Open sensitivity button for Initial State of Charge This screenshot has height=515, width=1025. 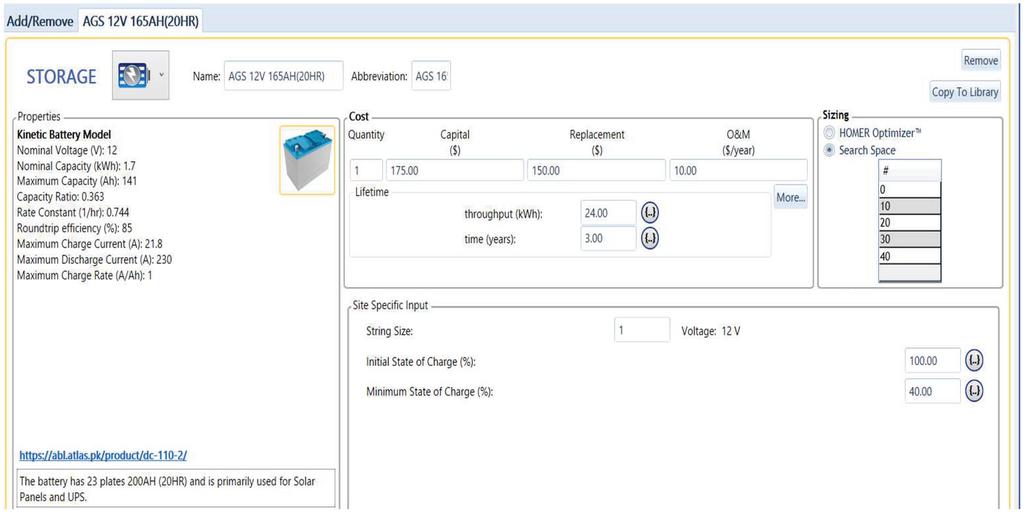click(974, 360)
